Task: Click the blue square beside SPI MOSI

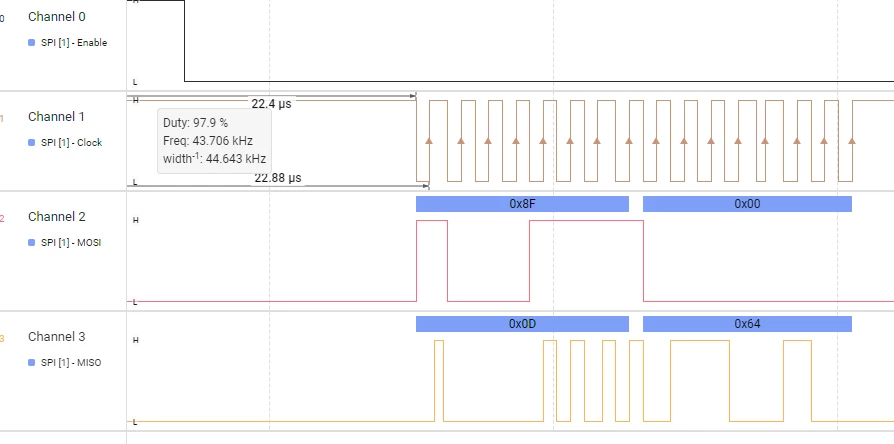Action: point(32,243)
